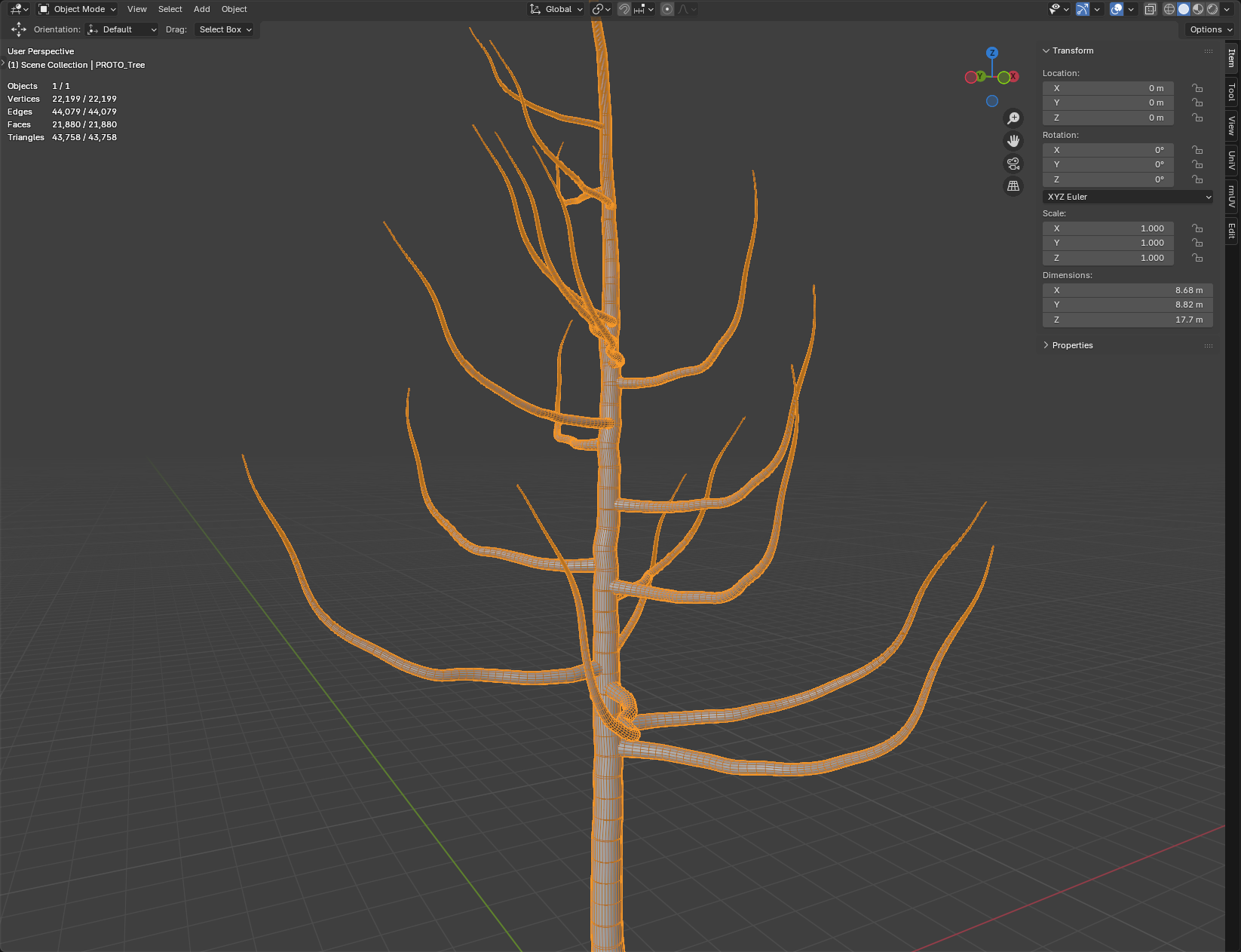Click the zoom view magnifier icon

click(1013, 118)
